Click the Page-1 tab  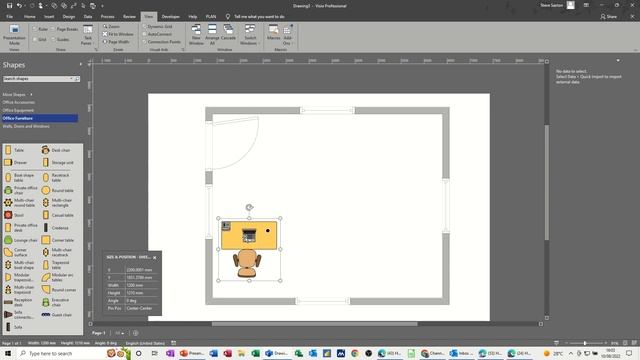[x=99, y=333]
